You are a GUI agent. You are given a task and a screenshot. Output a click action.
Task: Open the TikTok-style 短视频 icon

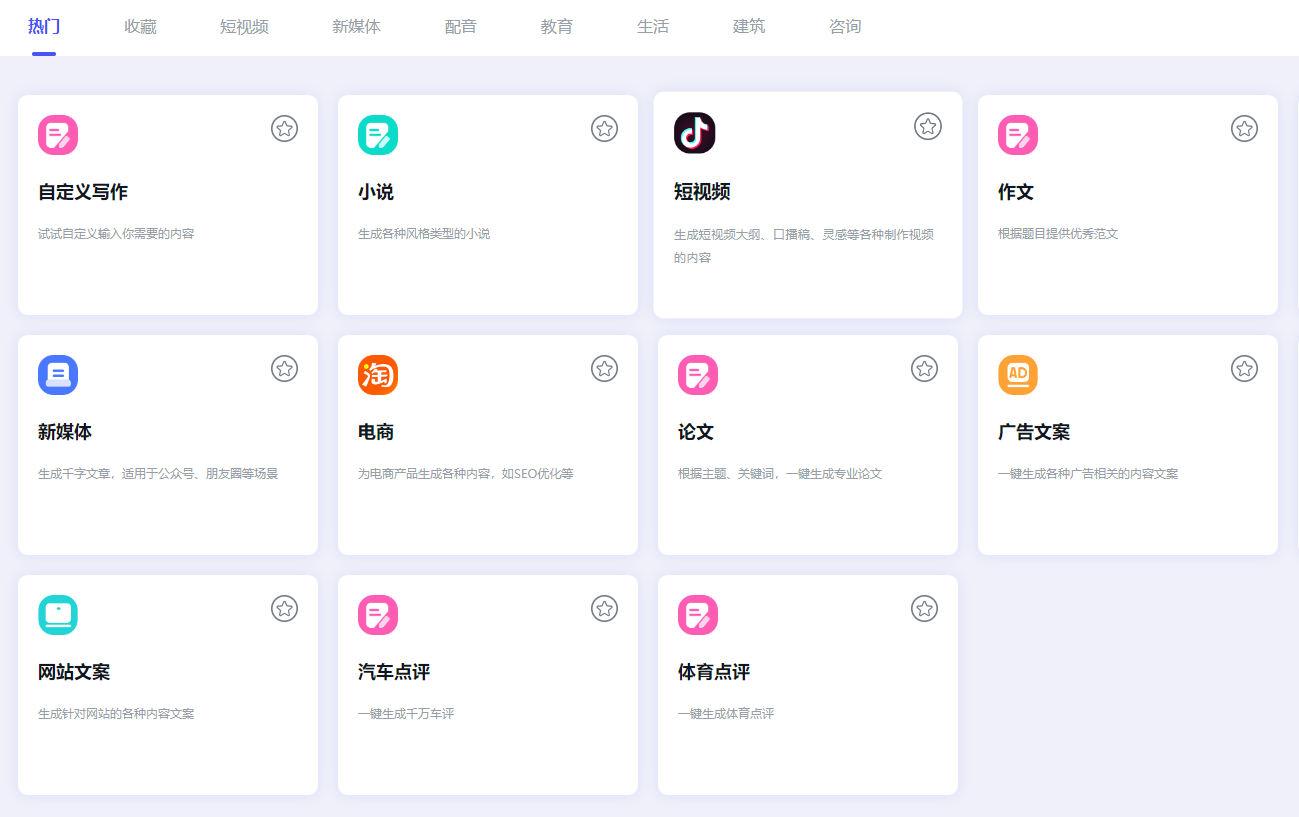[x=697, y=133]
